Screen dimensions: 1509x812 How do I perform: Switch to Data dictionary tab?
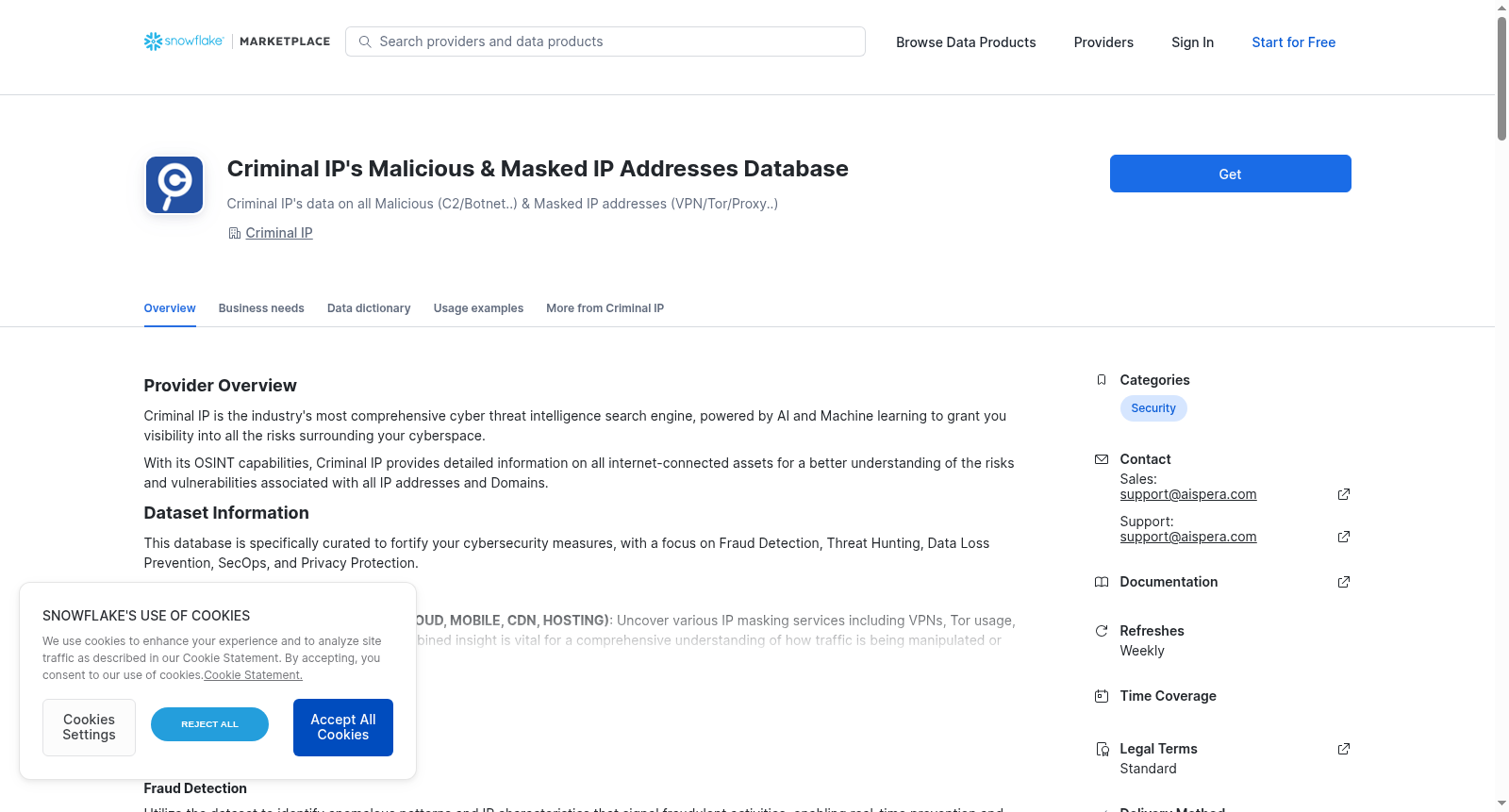coord(369,308)
